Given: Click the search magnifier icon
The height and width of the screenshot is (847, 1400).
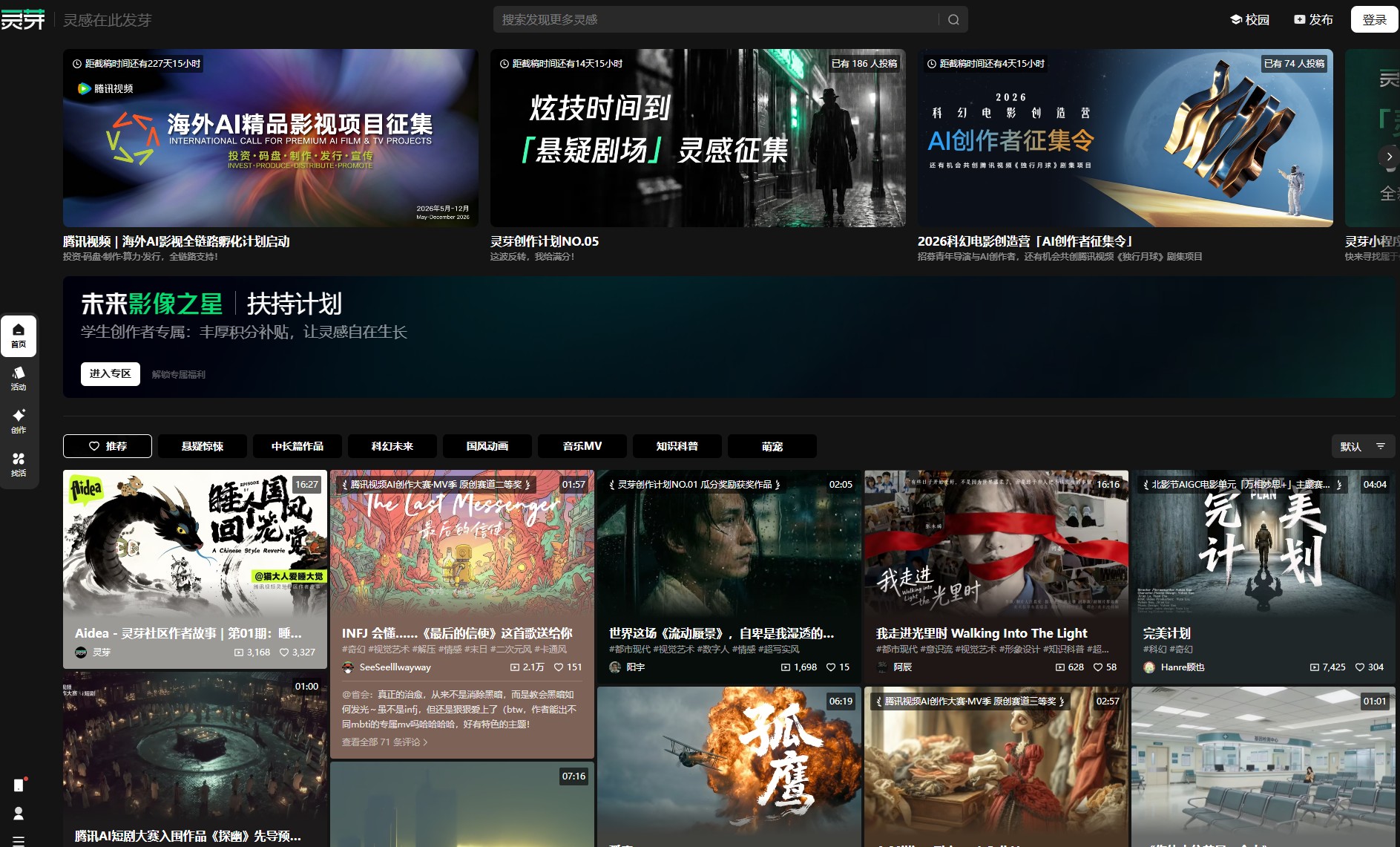Looking at the screenshot, I should pyautogui.click(x=953, y=20).
